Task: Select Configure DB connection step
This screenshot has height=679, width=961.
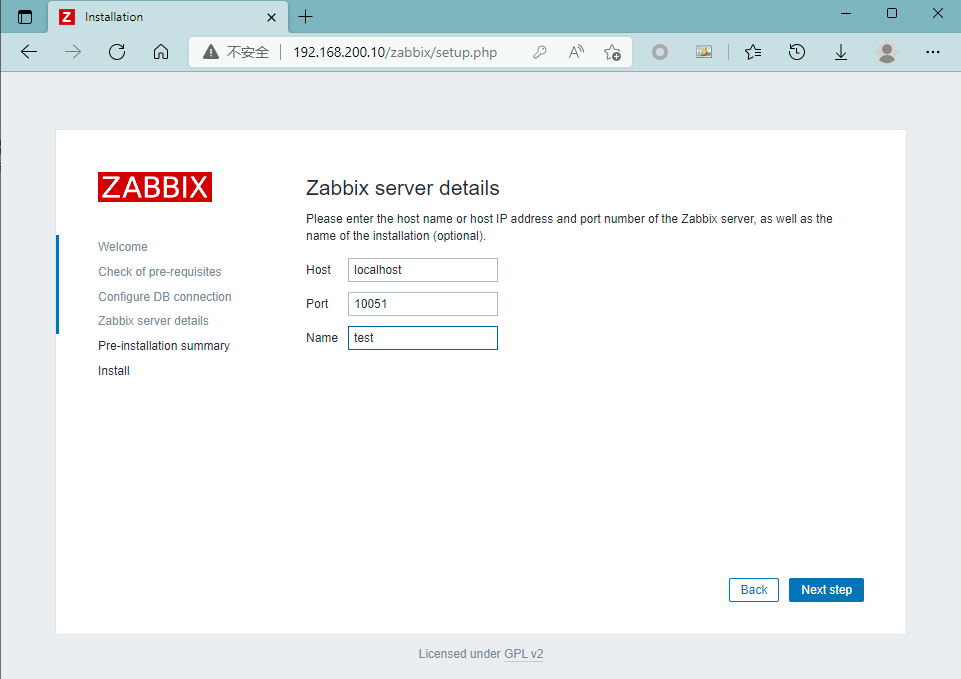Action: click(165, 297)
